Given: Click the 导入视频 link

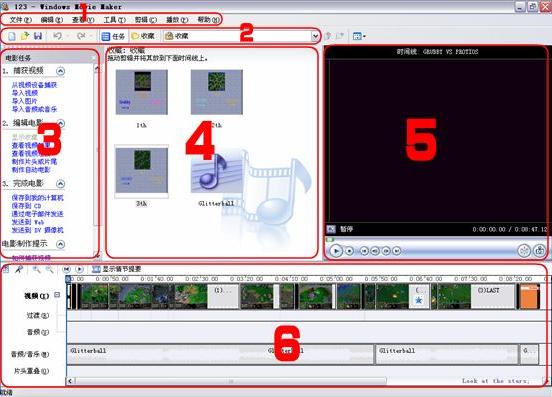Looking at the screenshot, I should 25,93.
